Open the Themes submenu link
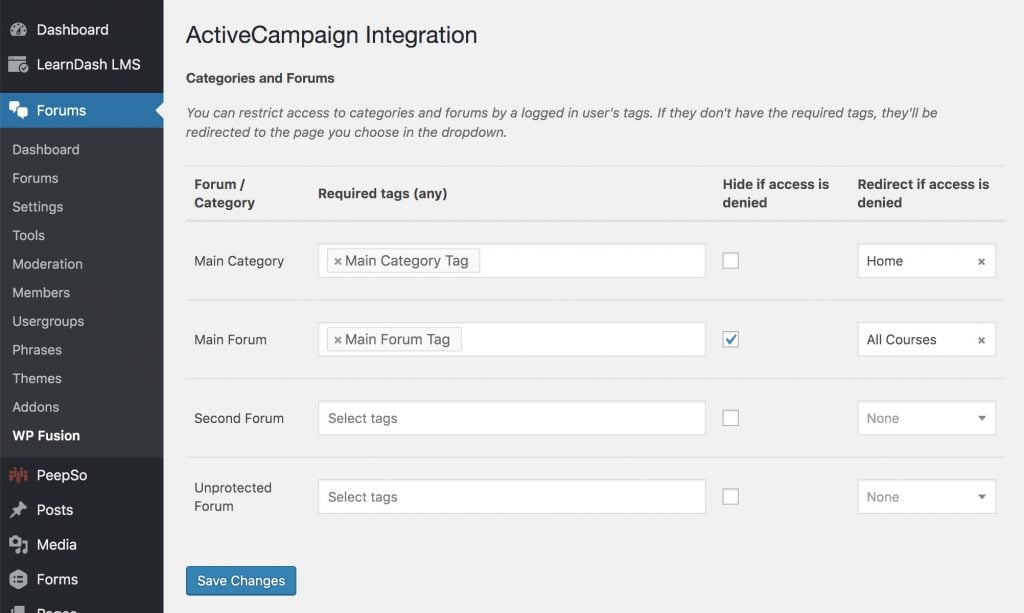1024x613 pixels. [37, 379]
